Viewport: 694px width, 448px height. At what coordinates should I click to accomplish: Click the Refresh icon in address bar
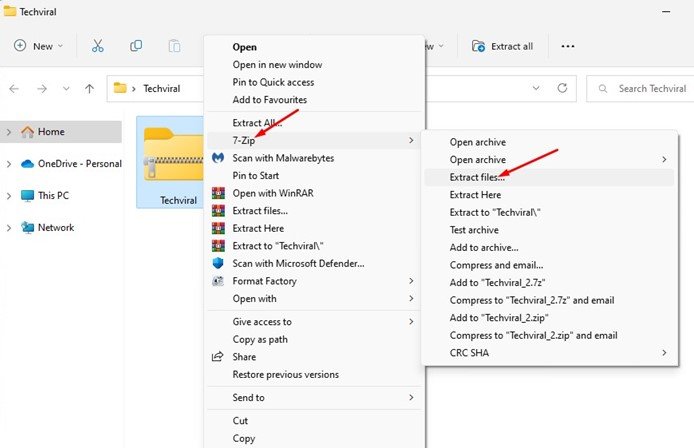click(562, 88)
